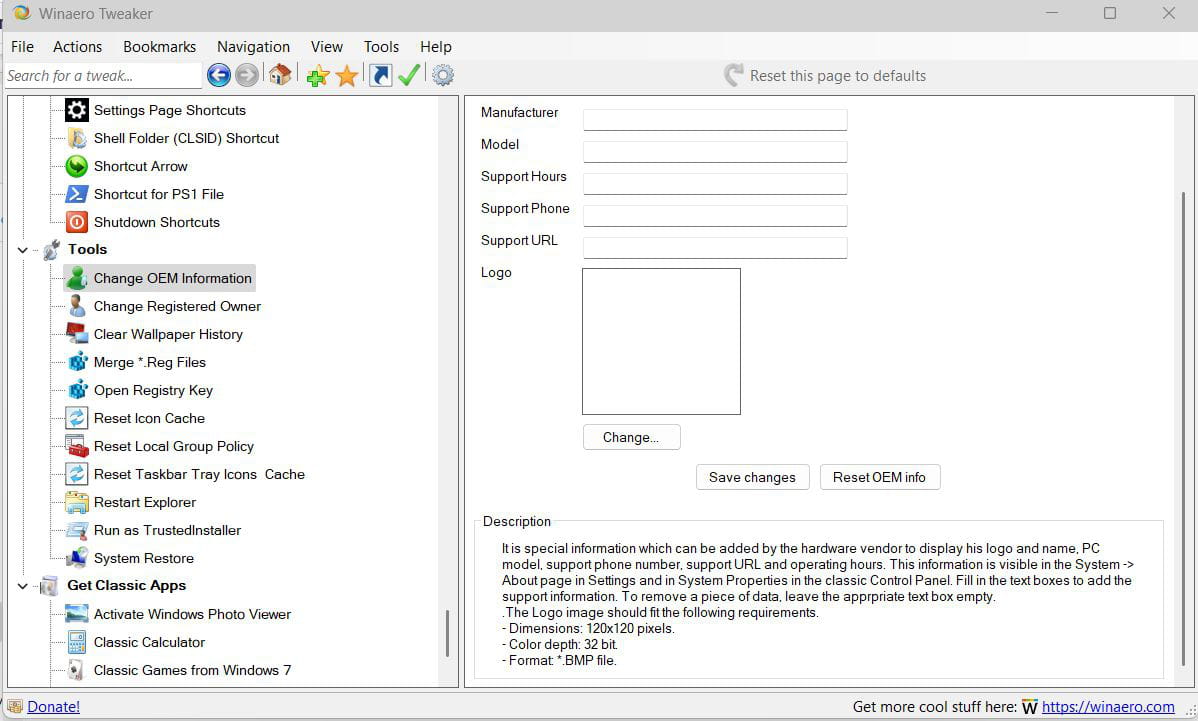Select Classic Games from Windows 7
The image size is (1198, 721).
[x=192, y=670]
